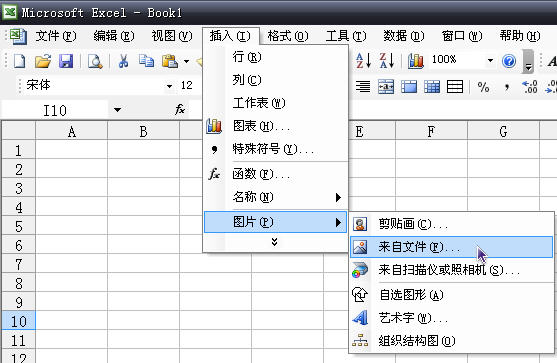Viewport: 557px width, 363px height.
Task: Open the 工具(T) menu
Action: (346, 36)
